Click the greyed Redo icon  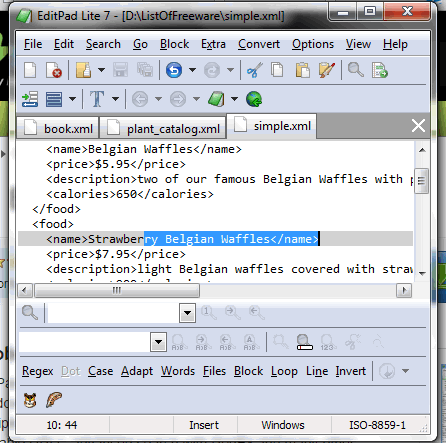212,70
